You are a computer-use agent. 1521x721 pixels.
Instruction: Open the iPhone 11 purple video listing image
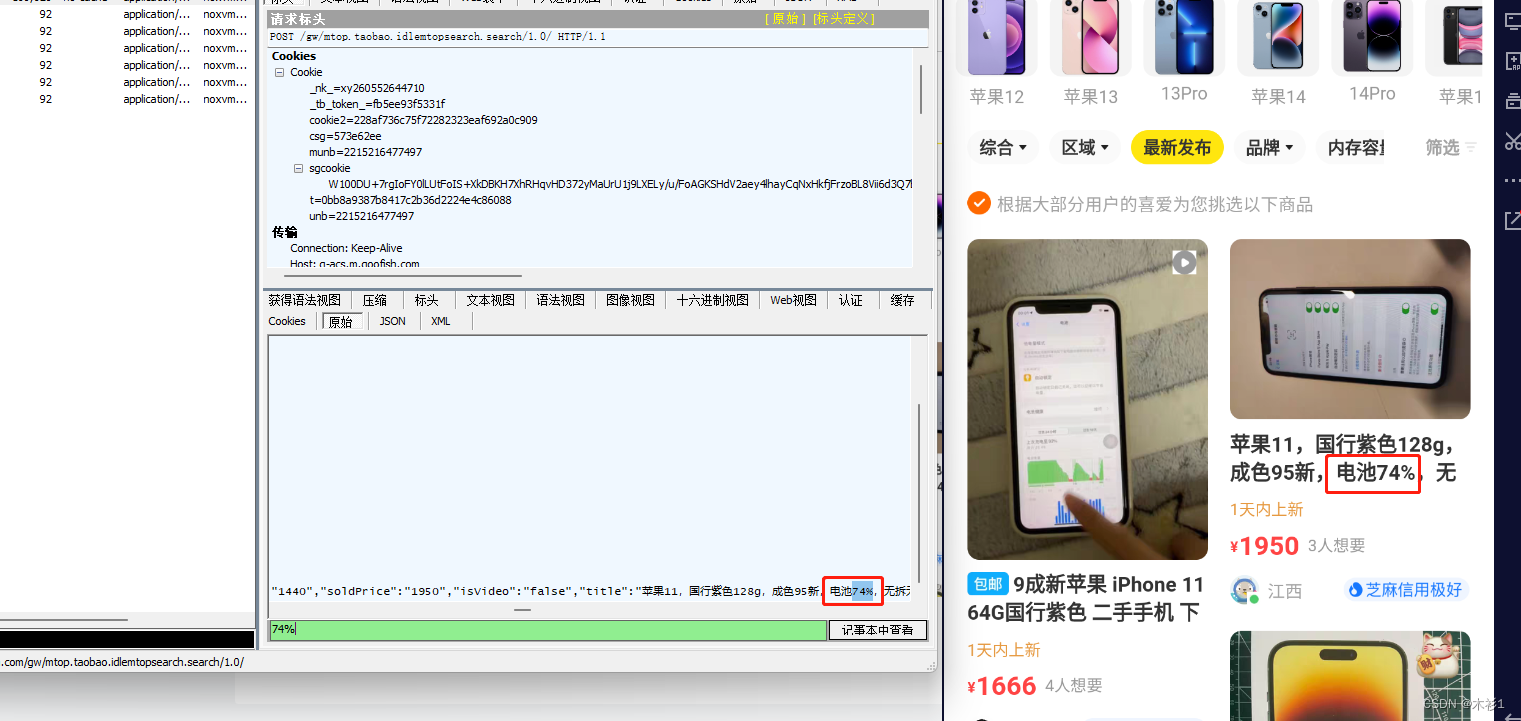[x=1087, y=399]
